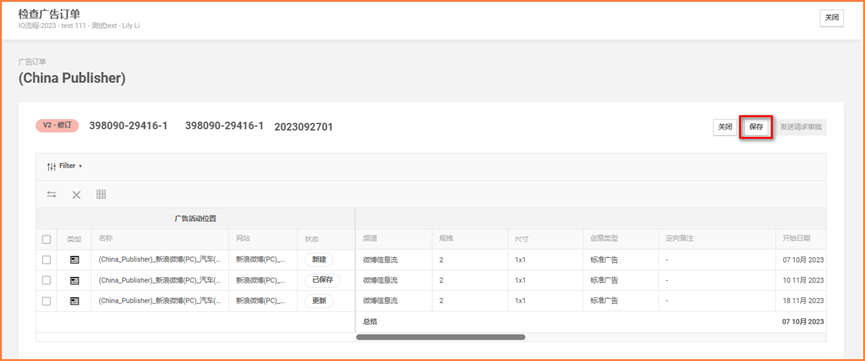Check the box for the 已保存 row

click(x=46, y=280)
